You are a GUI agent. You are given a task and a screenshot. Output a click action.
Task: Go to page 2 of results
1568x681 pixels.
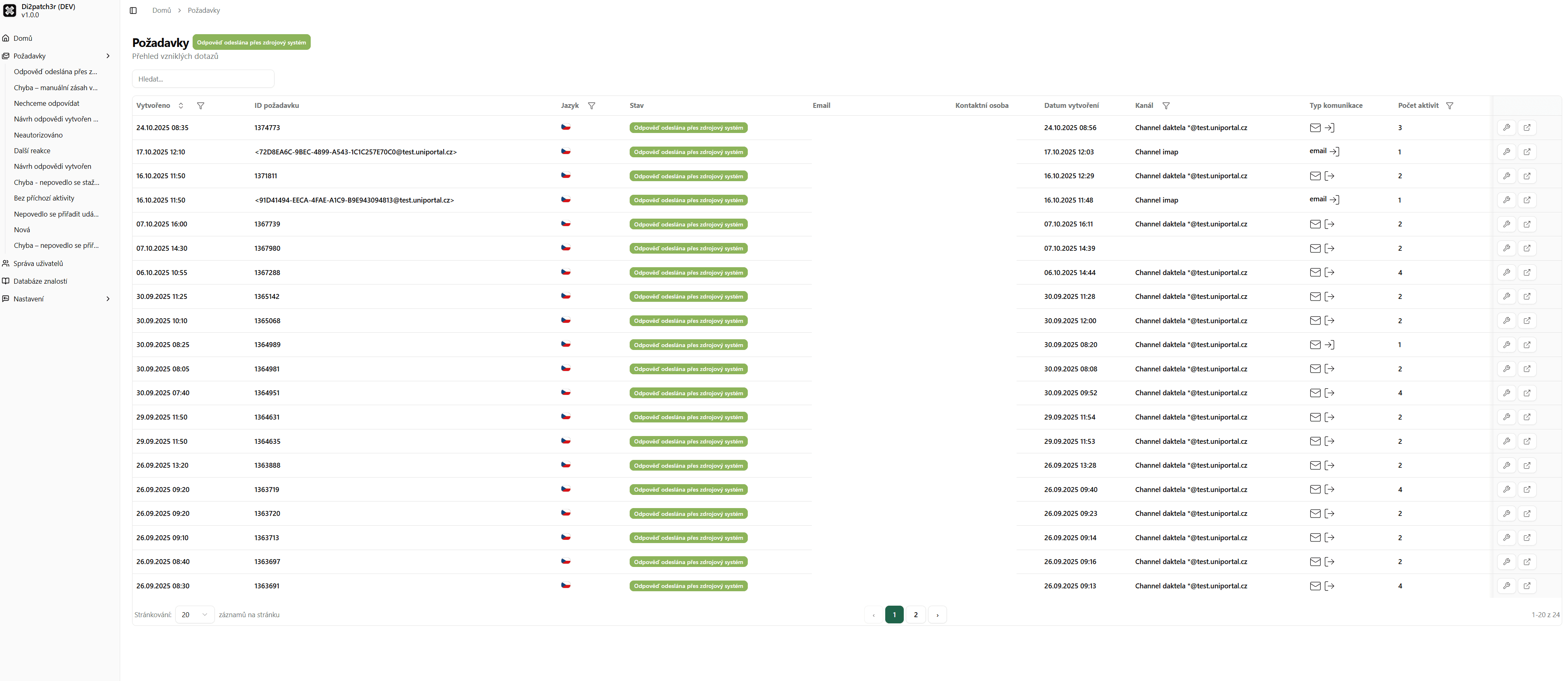915,615
